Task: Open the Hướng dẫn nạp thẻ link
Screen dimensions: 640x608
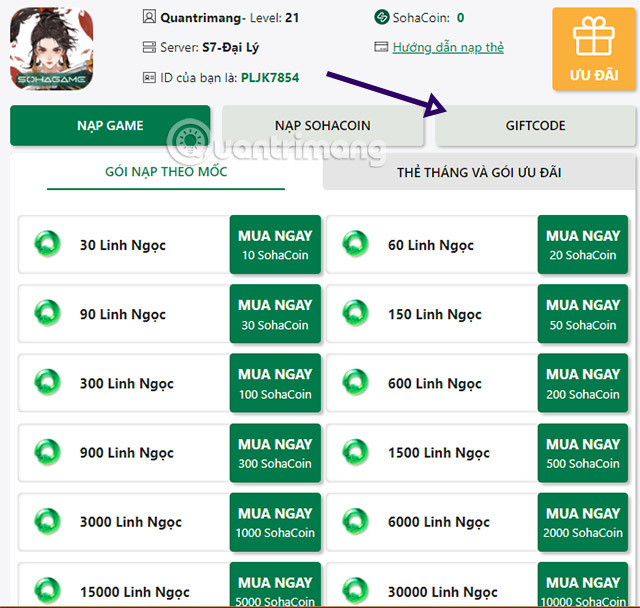Action: click(x=448, y=47)
